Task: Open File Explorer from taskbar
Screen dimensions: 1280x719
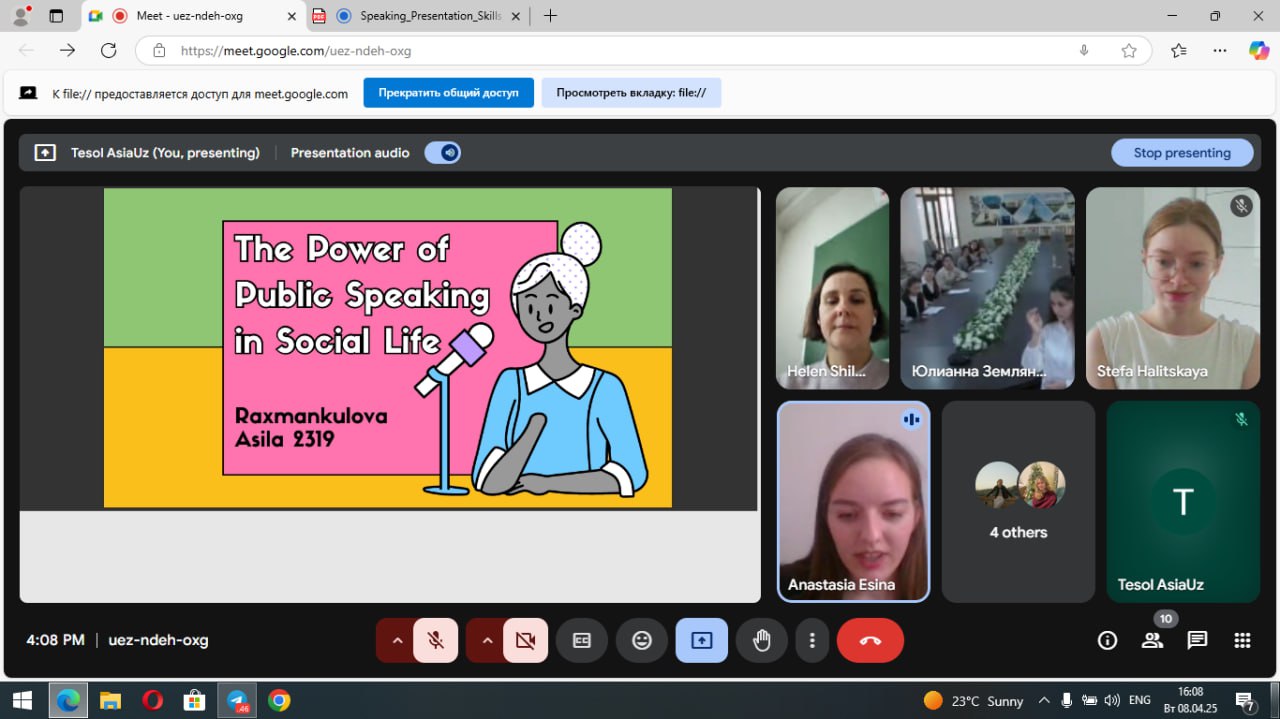Action: 110,701
